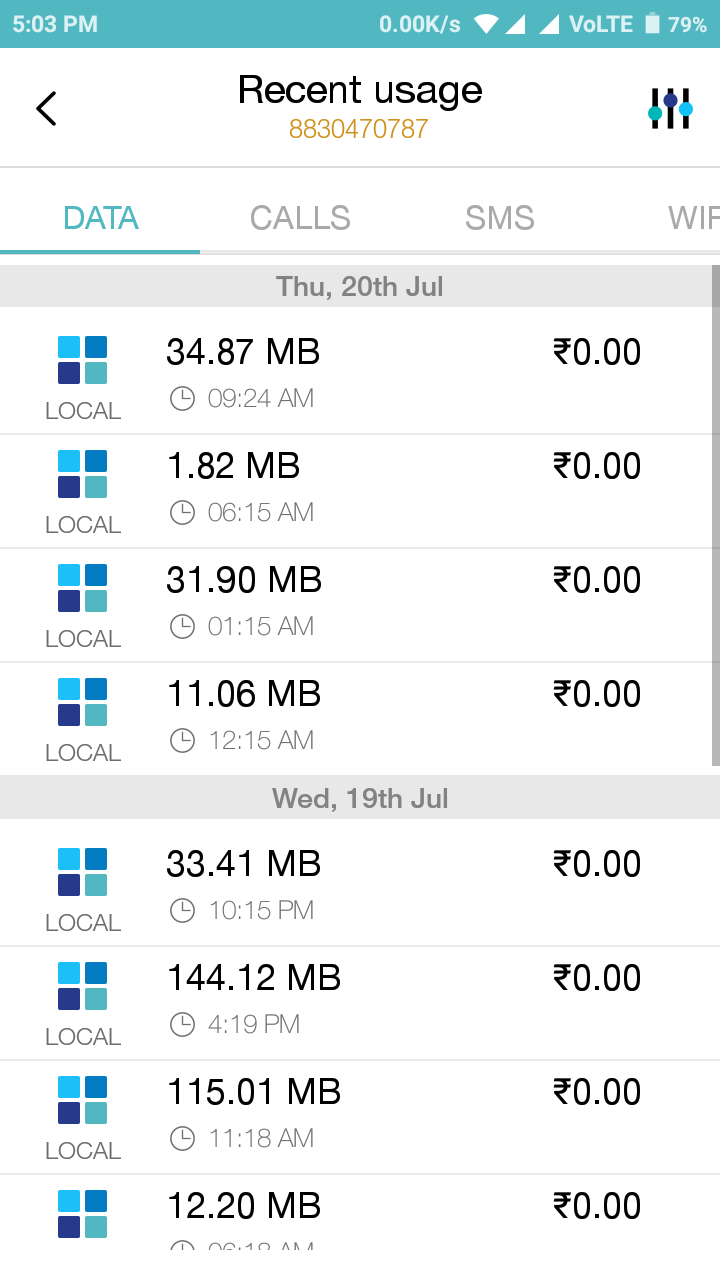Select the DATA tab
Image resolution: width=720 pixels, height=1280 pixels.
point(100,218)
